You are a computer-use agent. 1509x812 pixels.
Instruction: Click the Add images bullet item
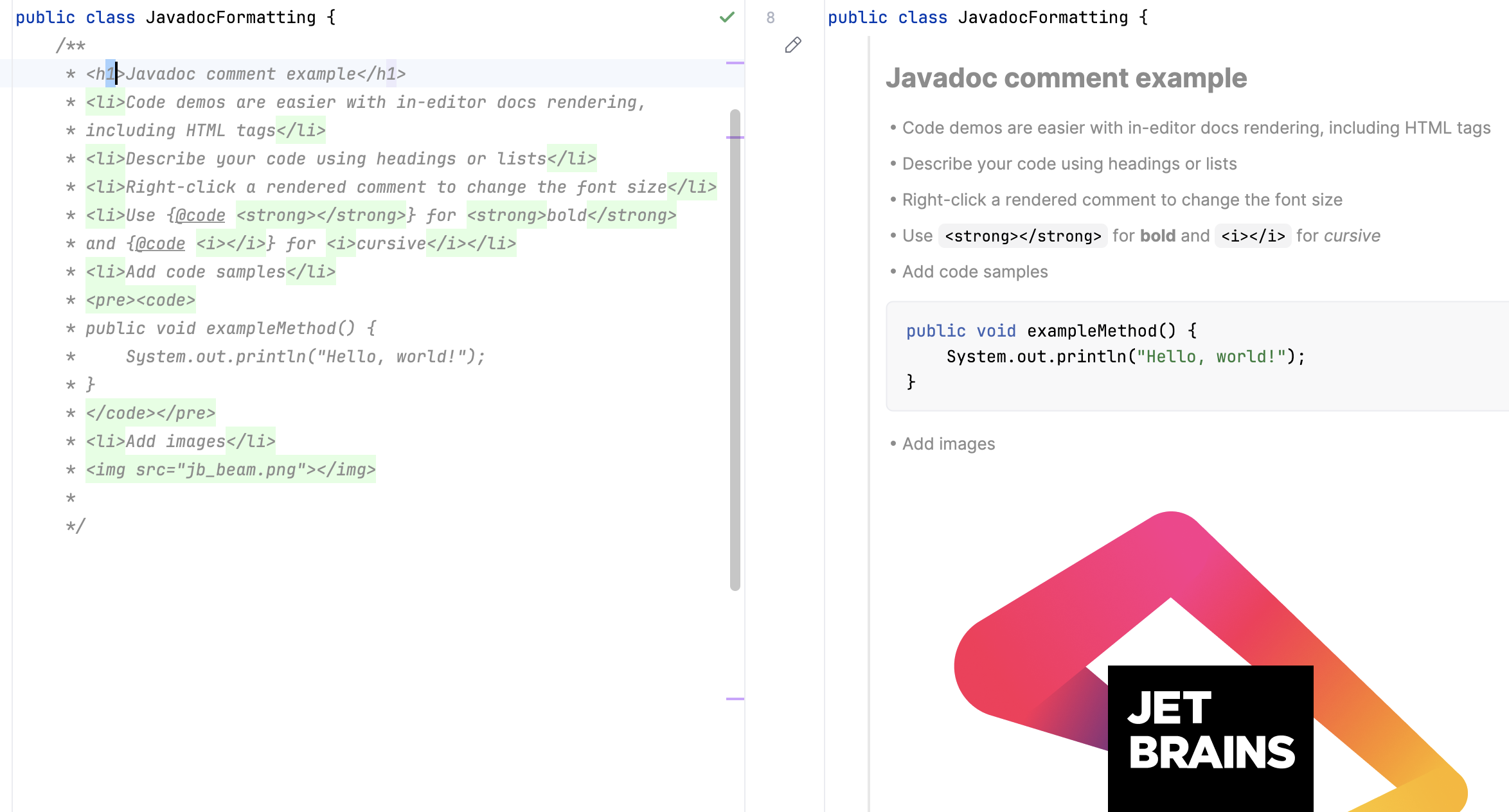947,443
